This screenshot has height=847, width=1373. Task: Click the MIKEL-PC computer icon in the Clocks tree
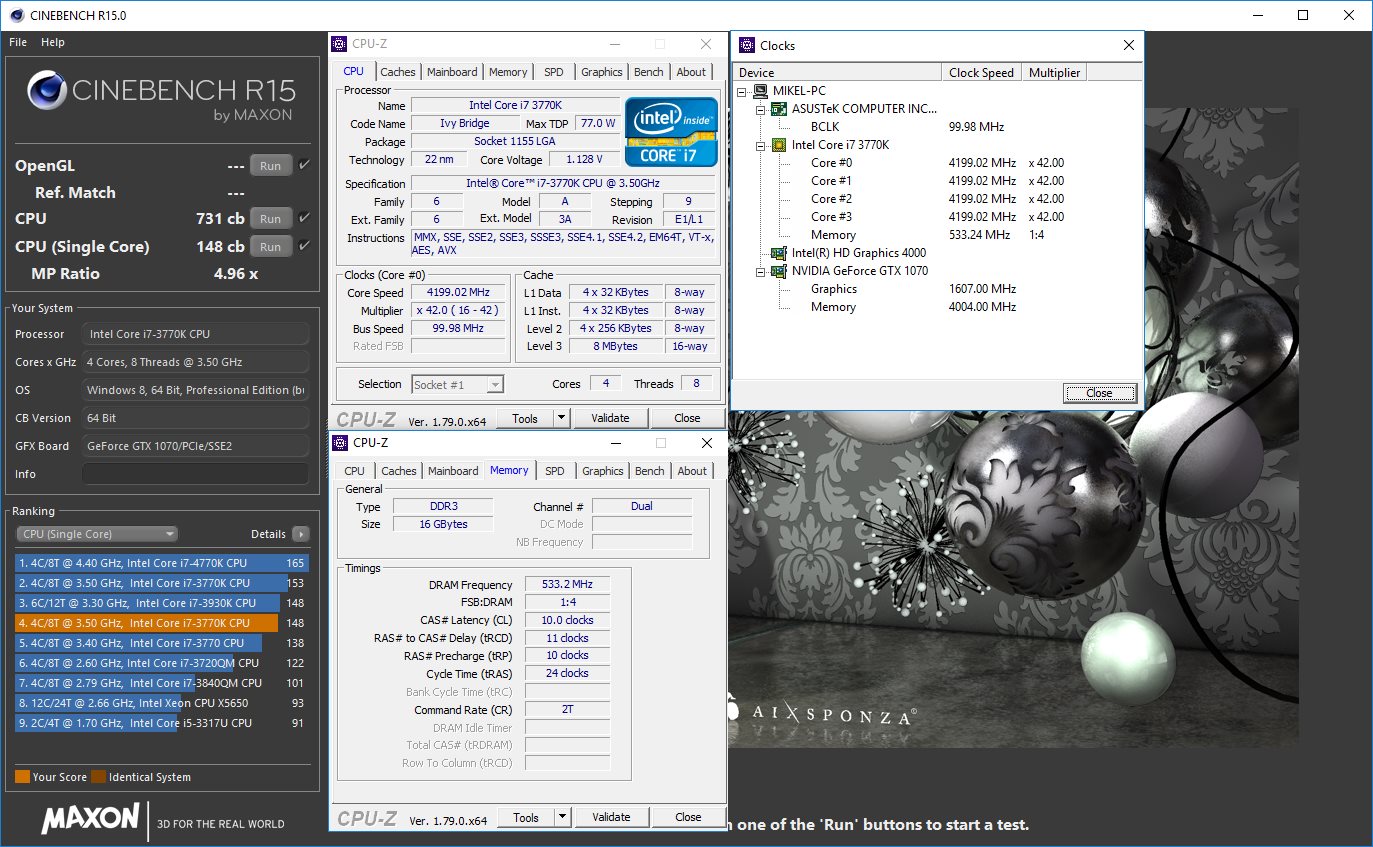(761, 91)
